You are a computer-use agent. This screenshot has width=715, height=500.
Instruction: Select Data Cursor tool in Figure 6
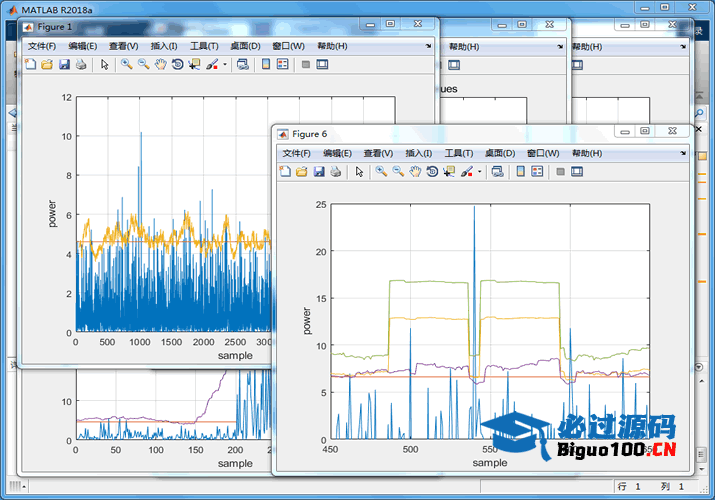click(x=450, y=171)
